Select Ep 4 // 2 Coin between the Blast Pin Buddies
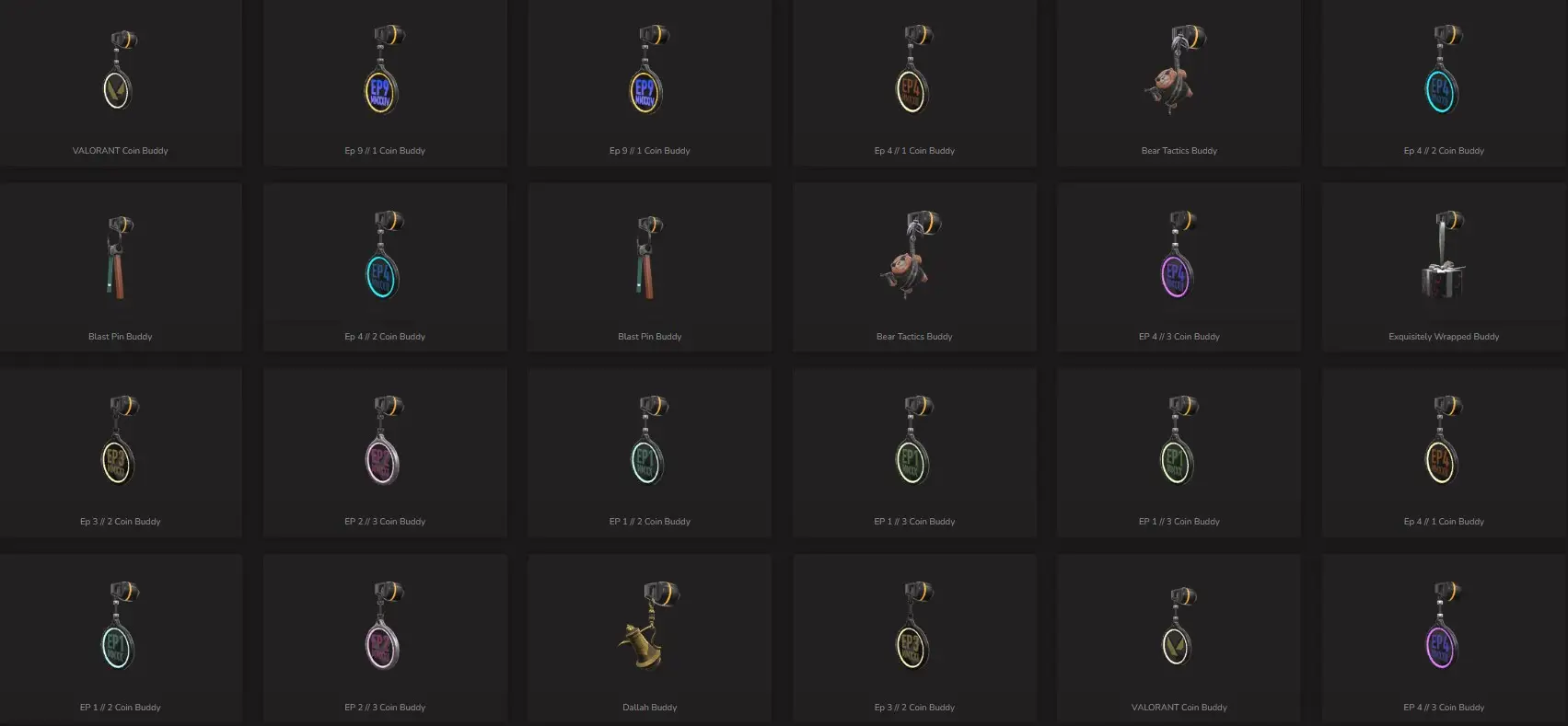1568x726 pixels. 385,267
